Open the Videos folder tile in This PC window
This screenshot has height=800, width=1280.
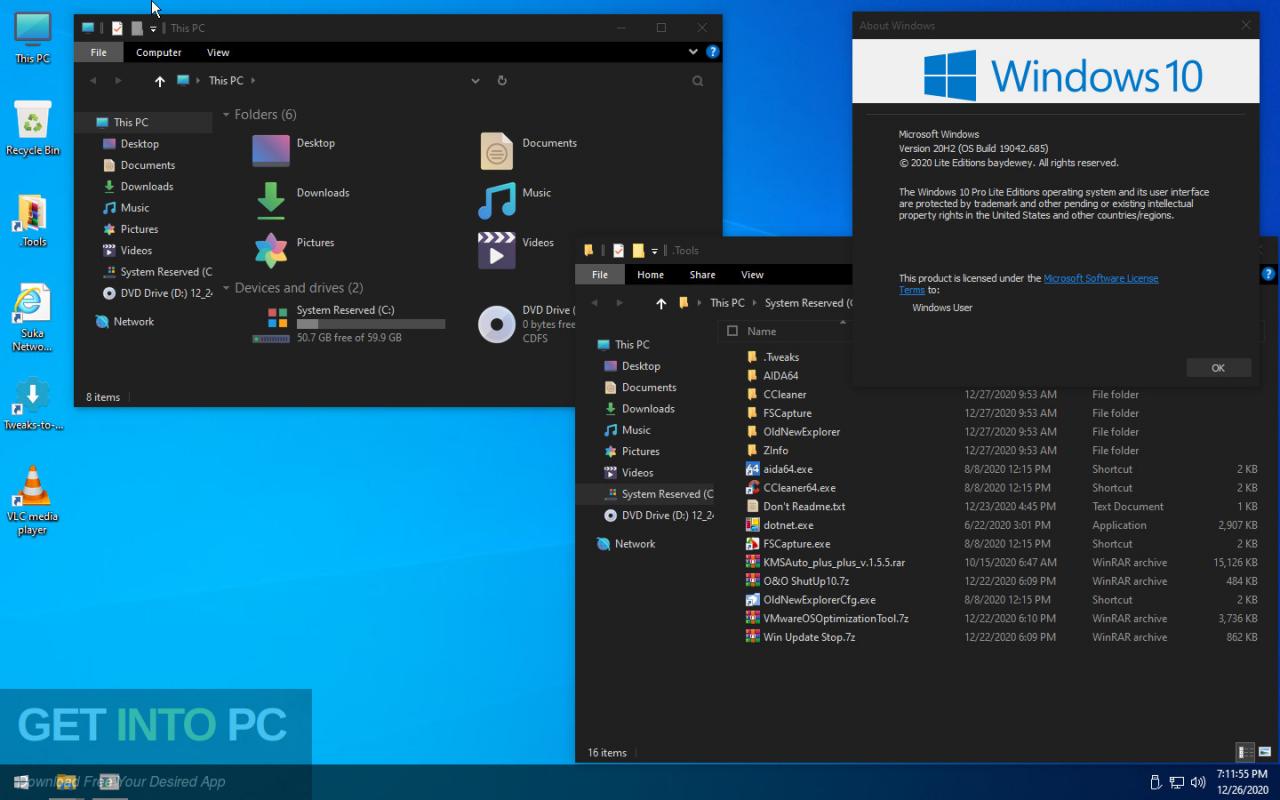pos(516,249)
